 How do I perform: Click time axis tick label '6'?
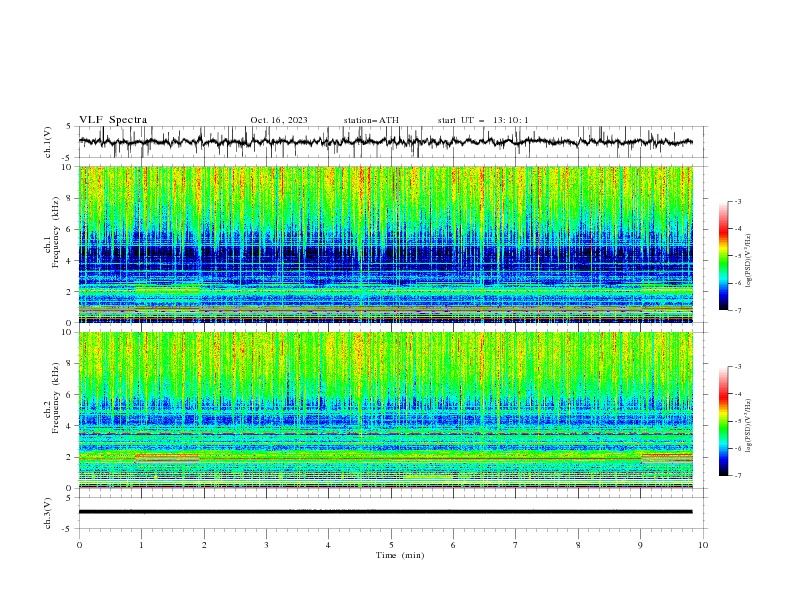[453, 545]
